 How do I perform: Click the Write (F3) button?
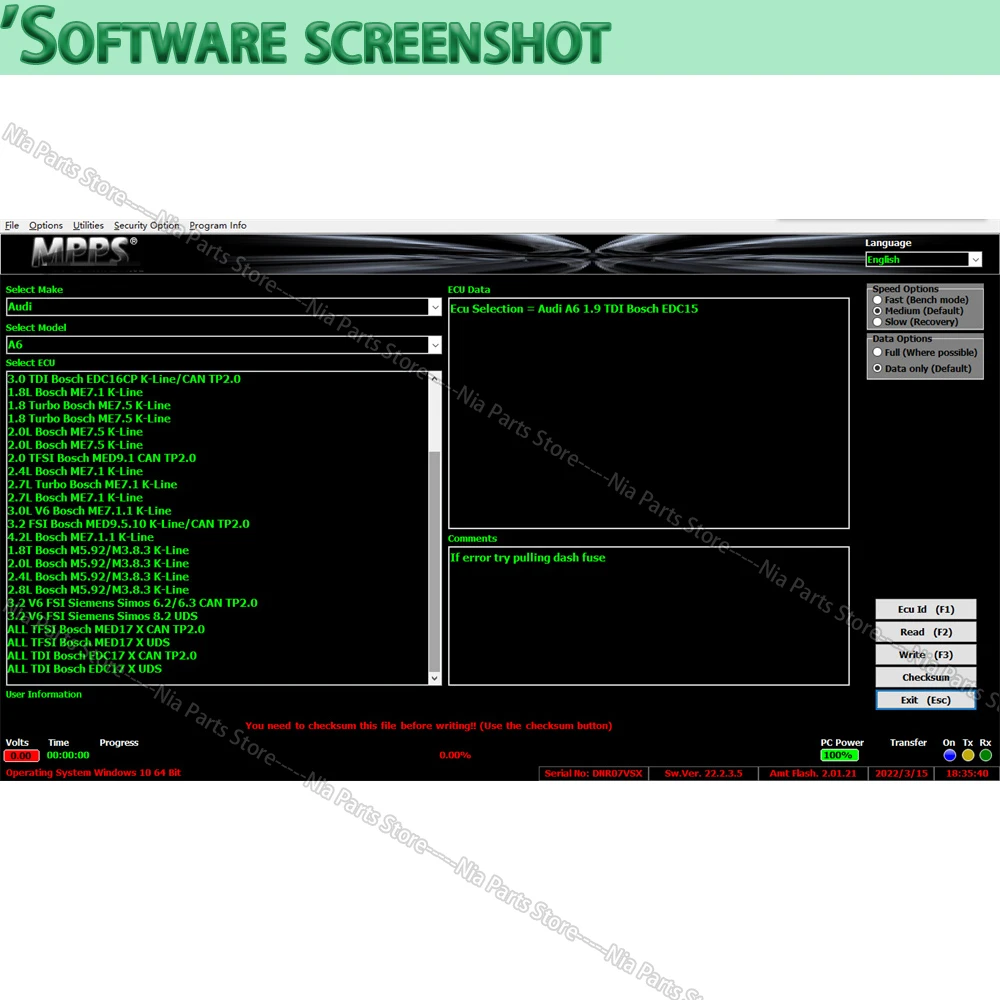925,654
